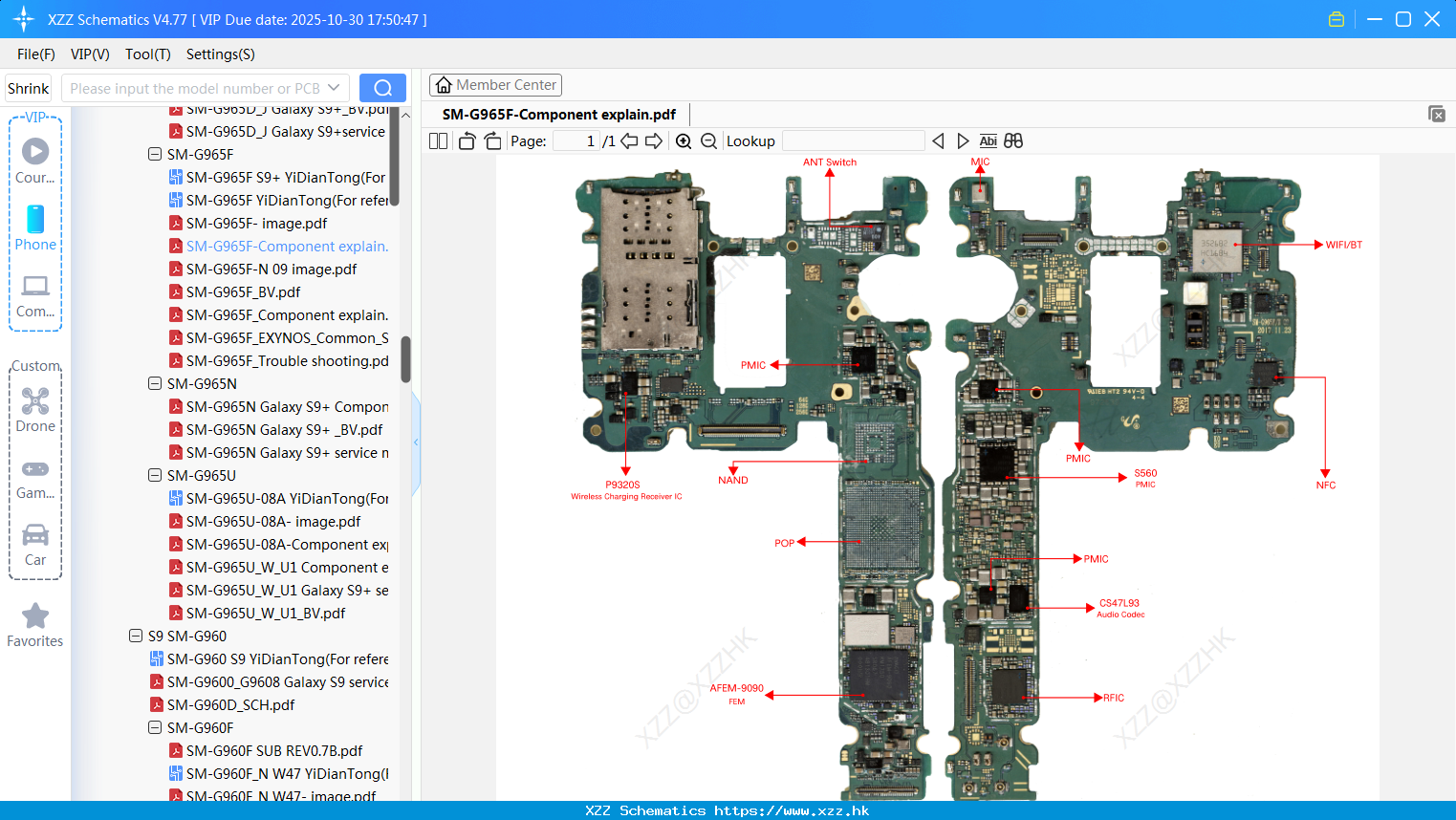Click the Shrink button
This screenshot has width=1456, height=820.
pyautogui.click(x=29, y=88)
